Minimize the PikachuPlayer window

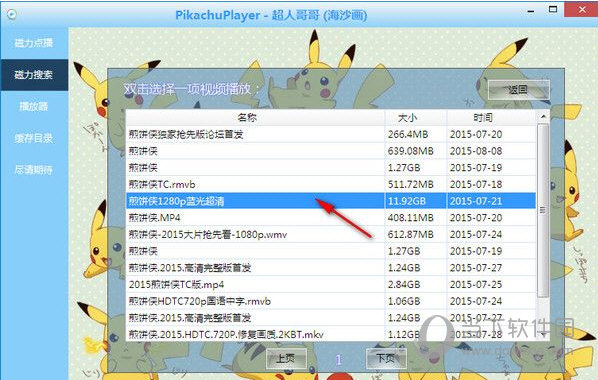coord(530,10)
